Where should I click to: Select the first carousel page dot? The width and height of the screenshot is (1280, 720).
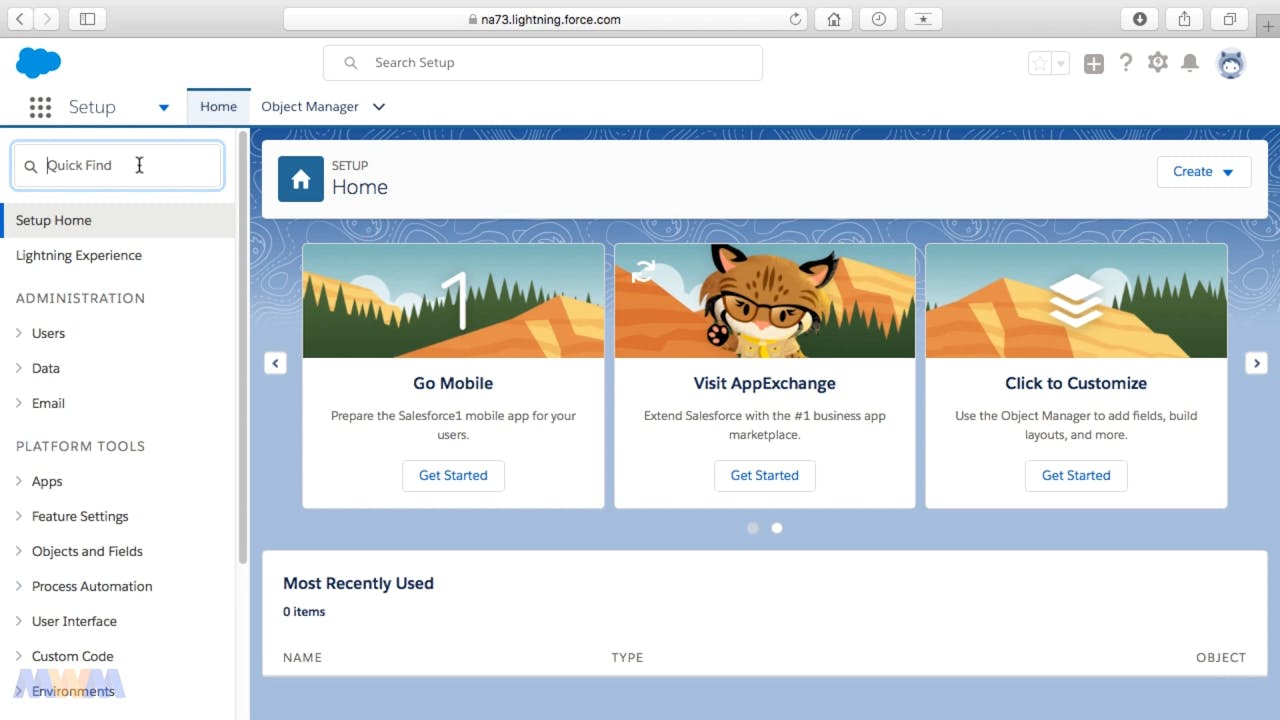click(x=753, y=528)
